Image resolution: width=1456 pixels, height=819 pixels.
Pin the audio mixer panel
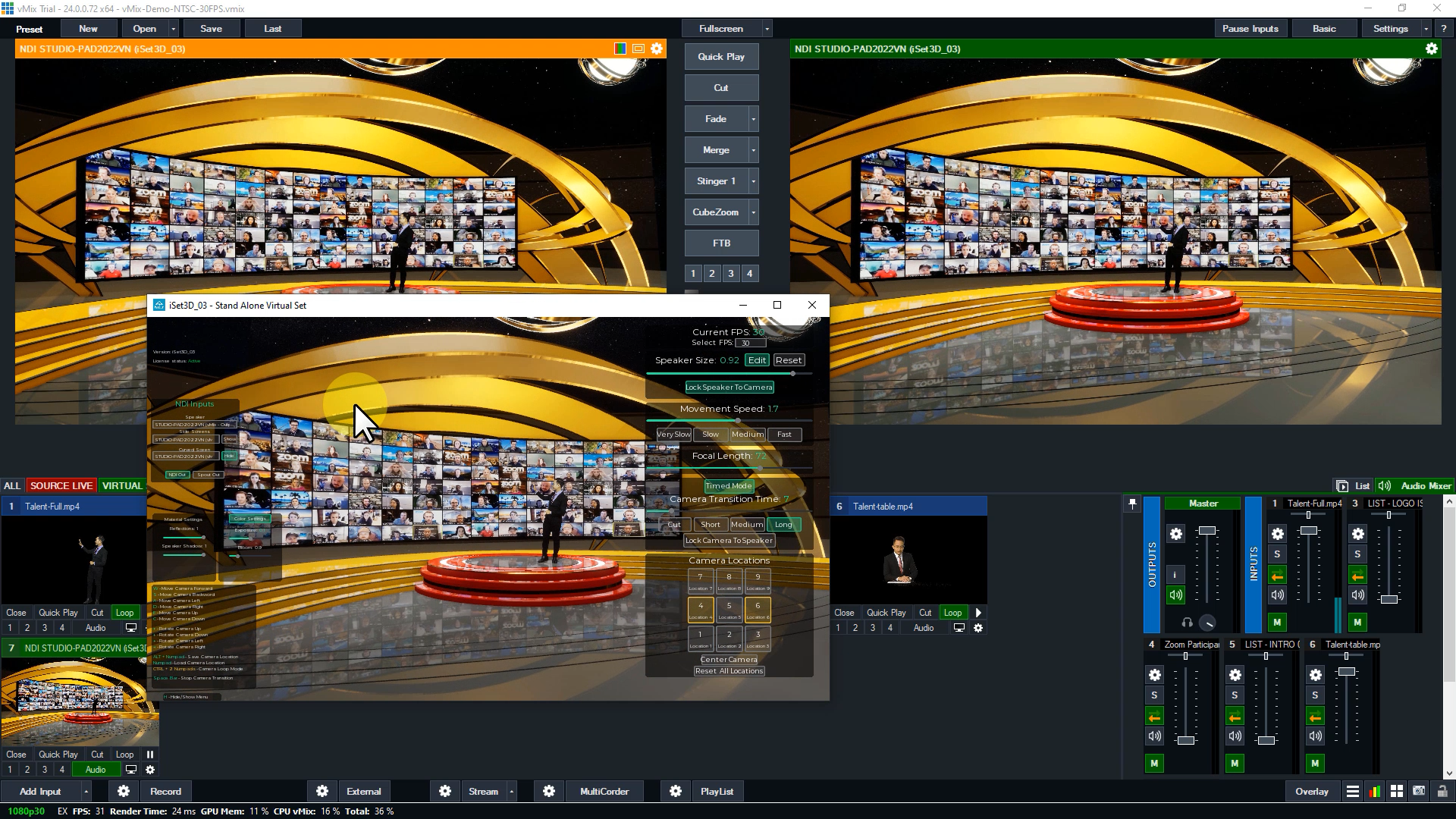click(x=1132, y=504)
